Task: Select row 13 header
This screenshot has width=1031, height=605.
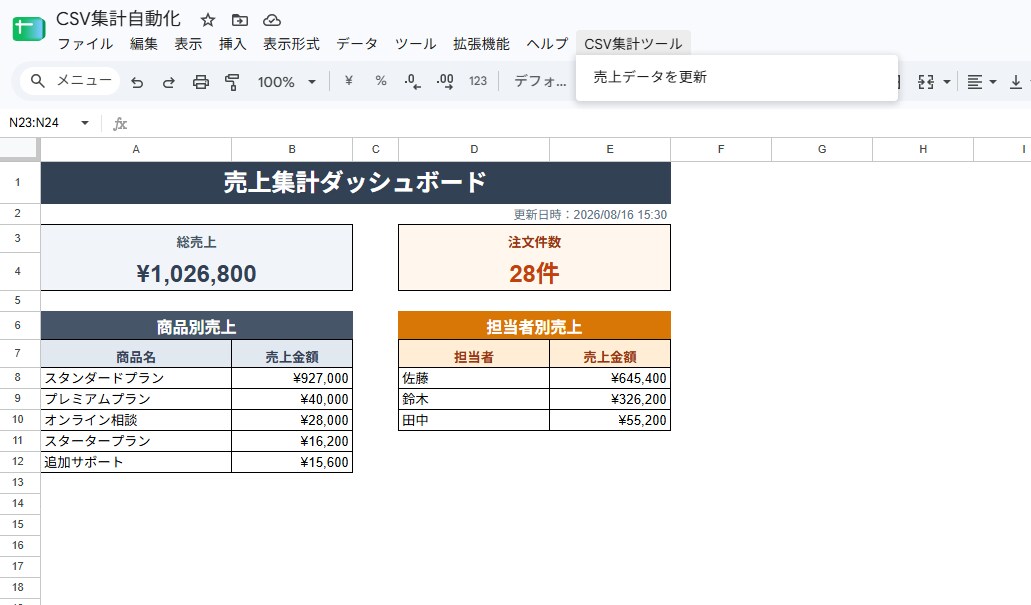Action: point(18,483)
